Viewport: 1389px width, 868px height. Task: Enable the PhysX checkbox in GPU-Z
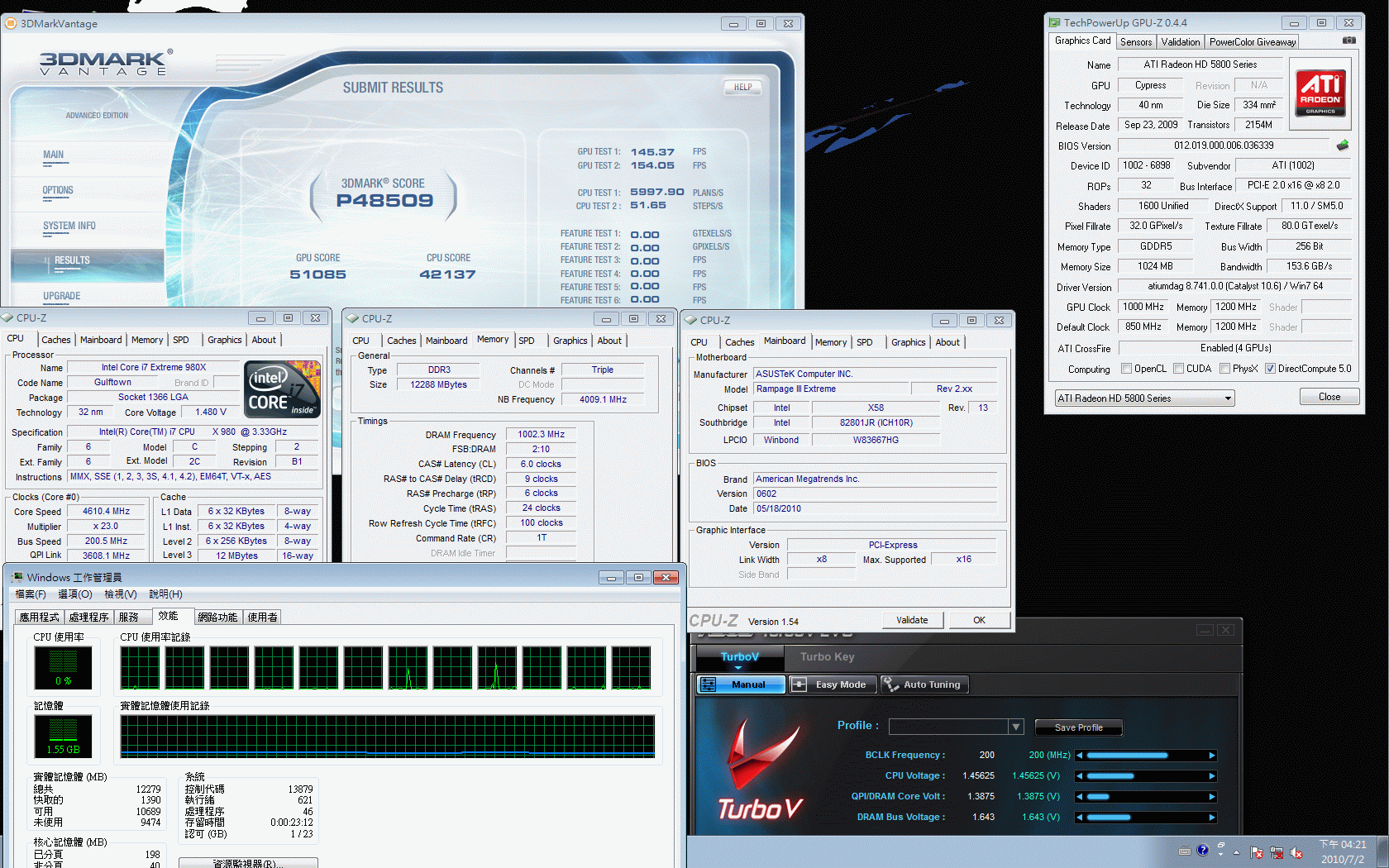(1224, 369)
